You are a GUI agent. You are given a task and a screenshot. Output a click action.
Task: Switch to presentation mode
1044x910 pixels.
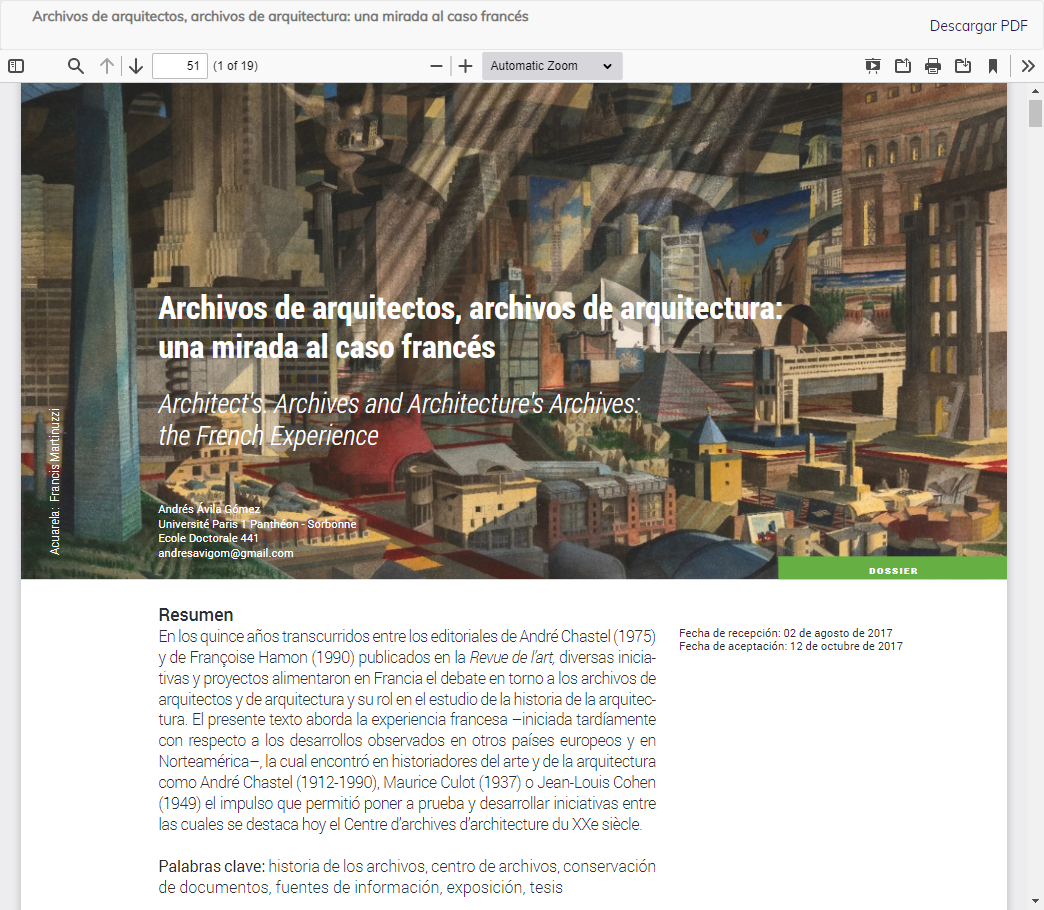pos(872,66)
